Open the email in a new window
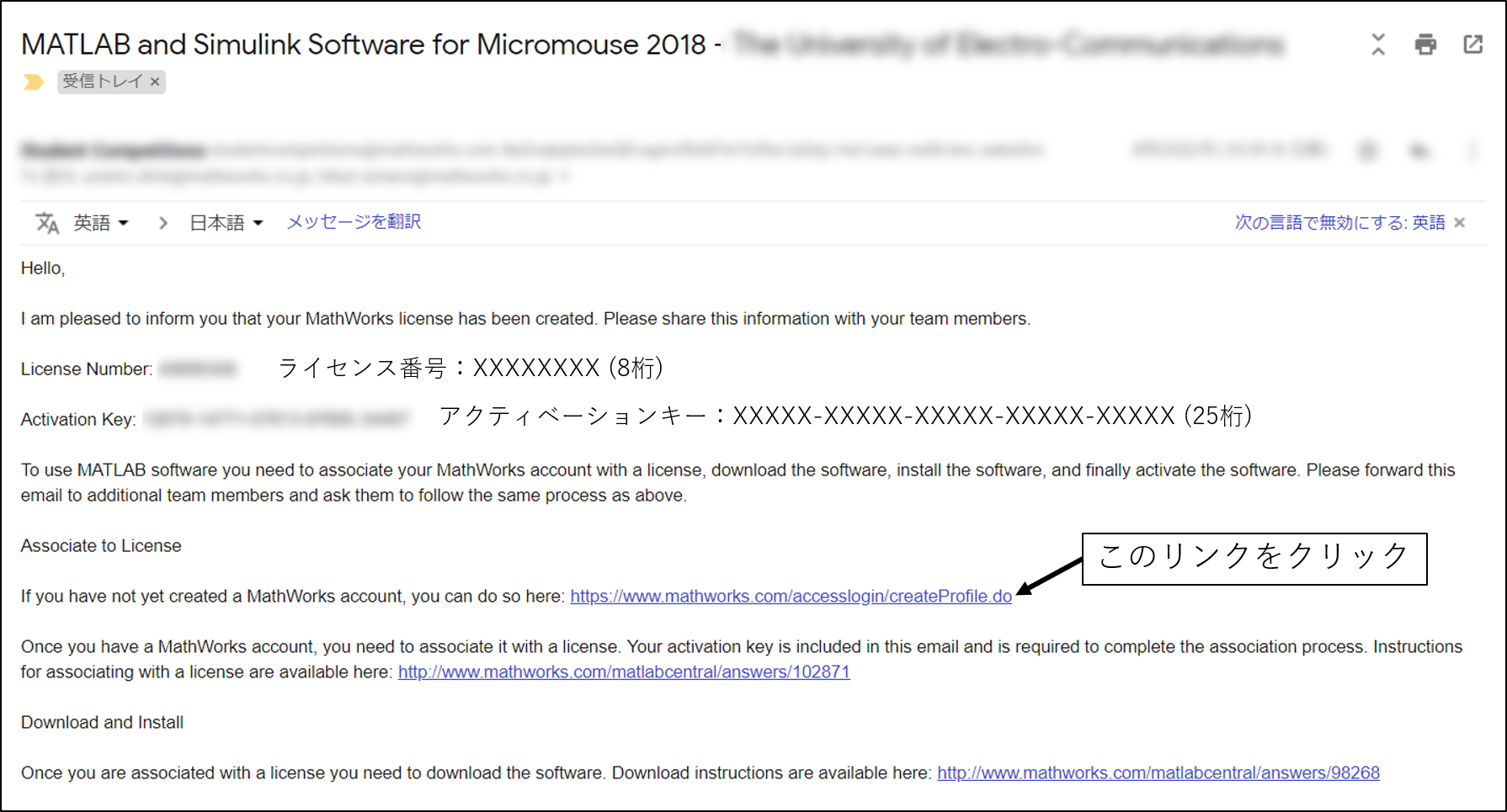Image resolution: width=1507 pixels, height=812 pixels. point(1472,45)
